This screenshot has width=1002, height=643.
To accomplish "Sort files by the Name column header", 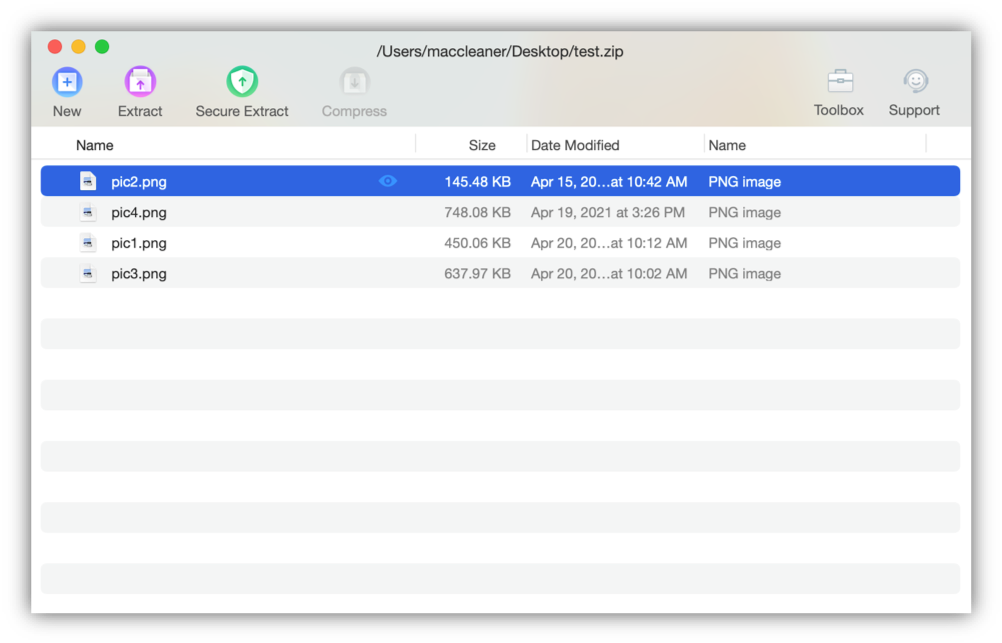I will tap(95, 145).
